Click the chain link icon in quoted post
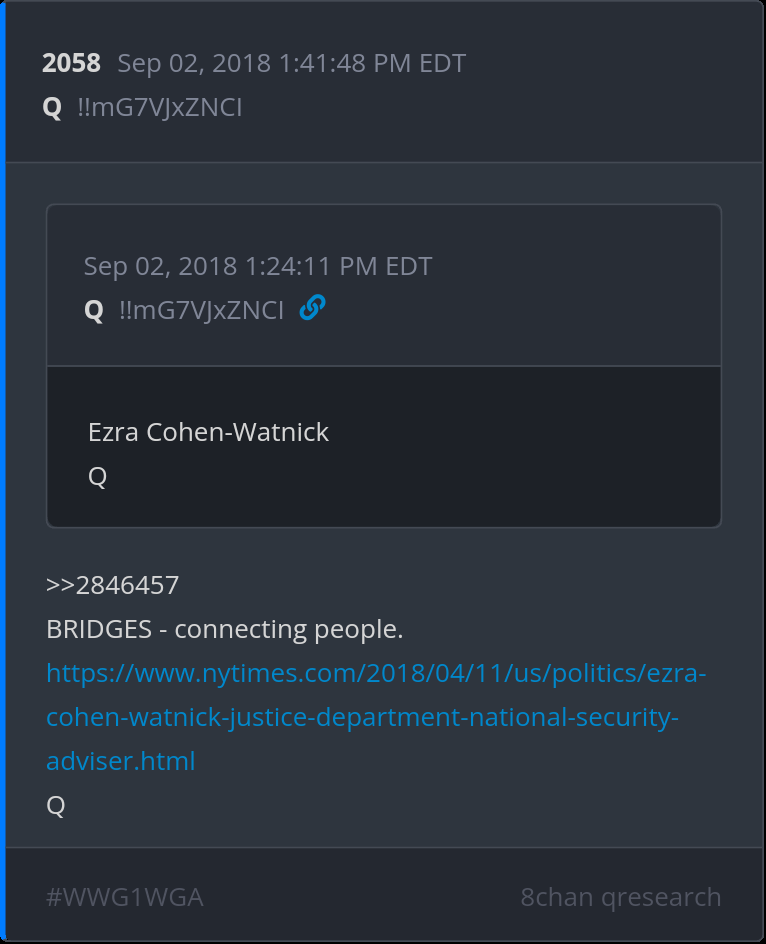This screenshot has height=944, width=766. tap(312, 309)
